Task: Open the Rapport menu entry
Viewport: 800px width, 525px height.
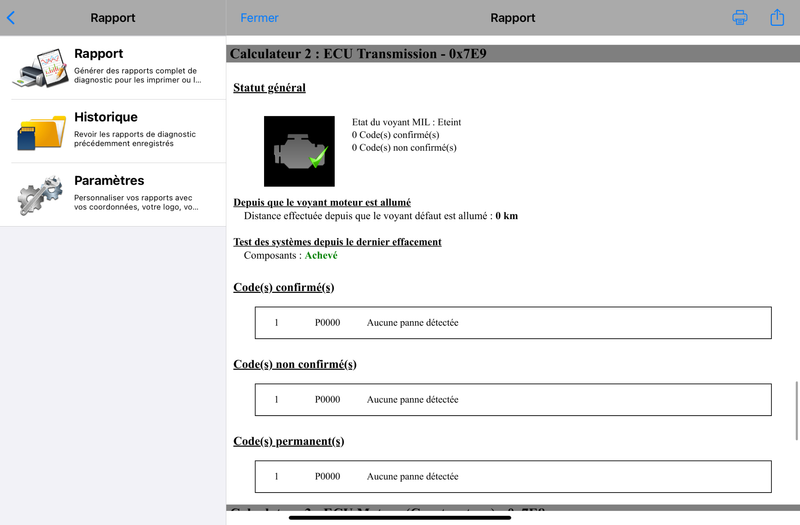Action: point(113,68)
